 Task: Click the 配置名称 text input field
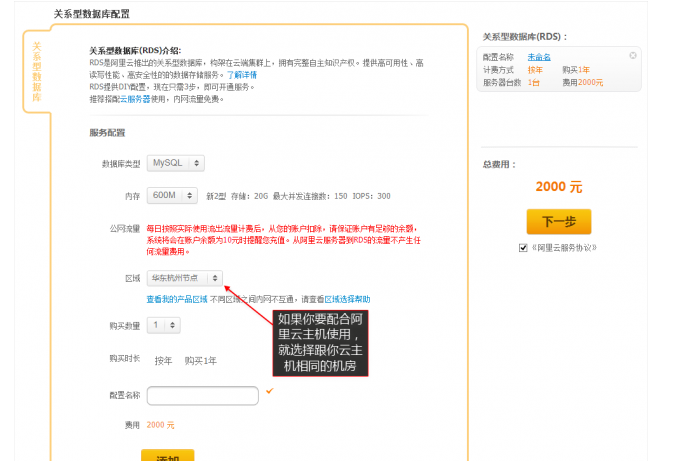click(x=203, y=395)
